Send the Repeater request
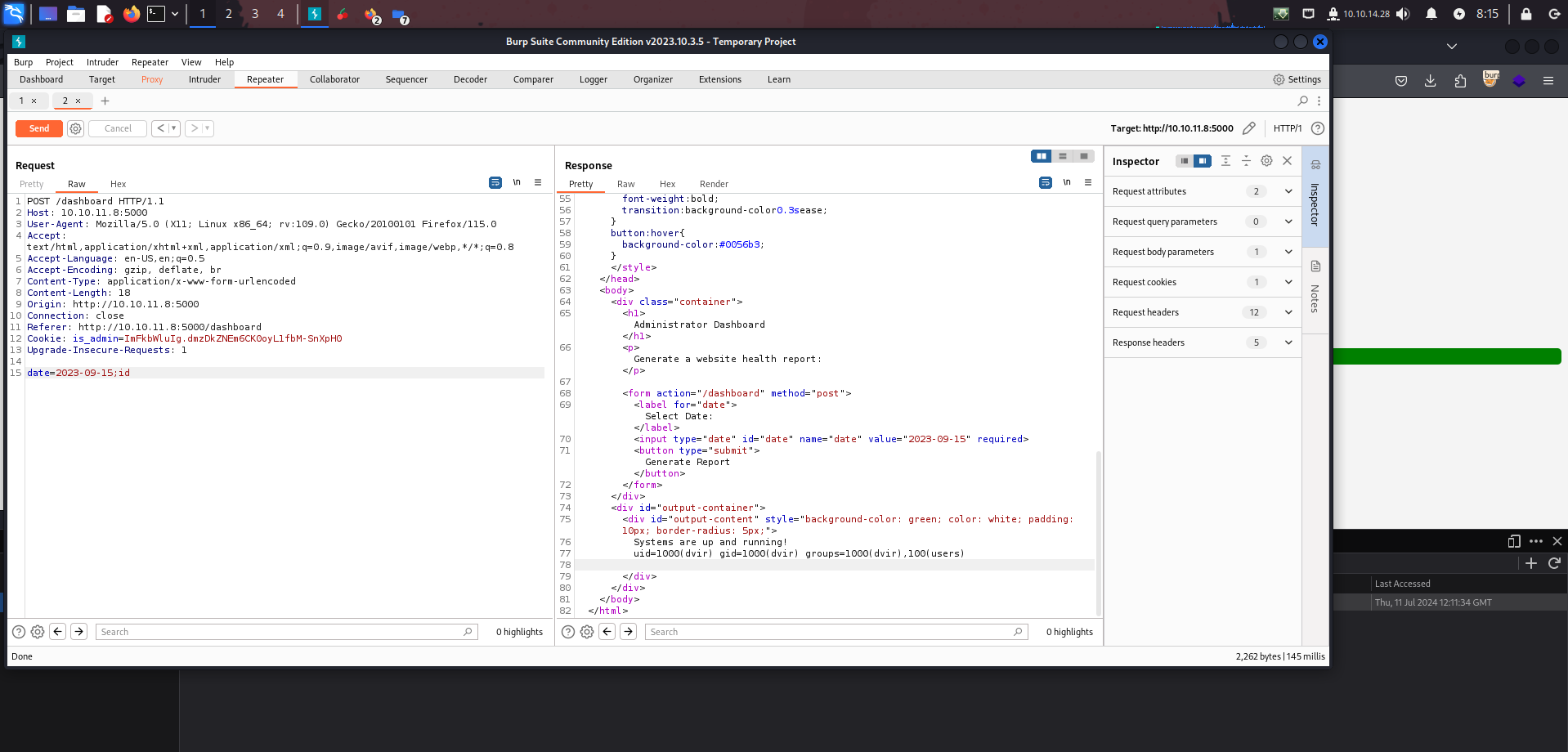 point(39,128)
